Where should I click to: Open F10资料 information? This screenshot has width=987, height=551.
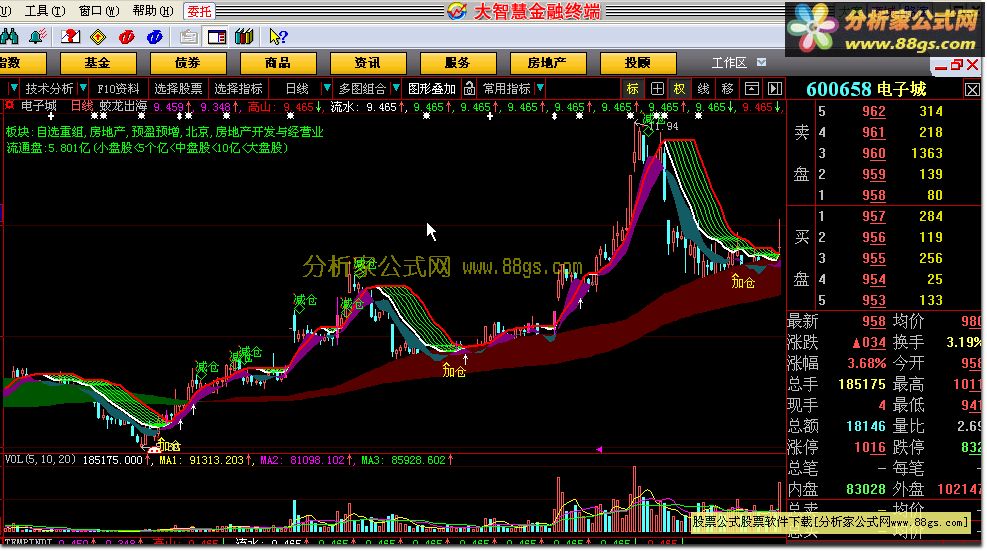click(x=118, y=89)
